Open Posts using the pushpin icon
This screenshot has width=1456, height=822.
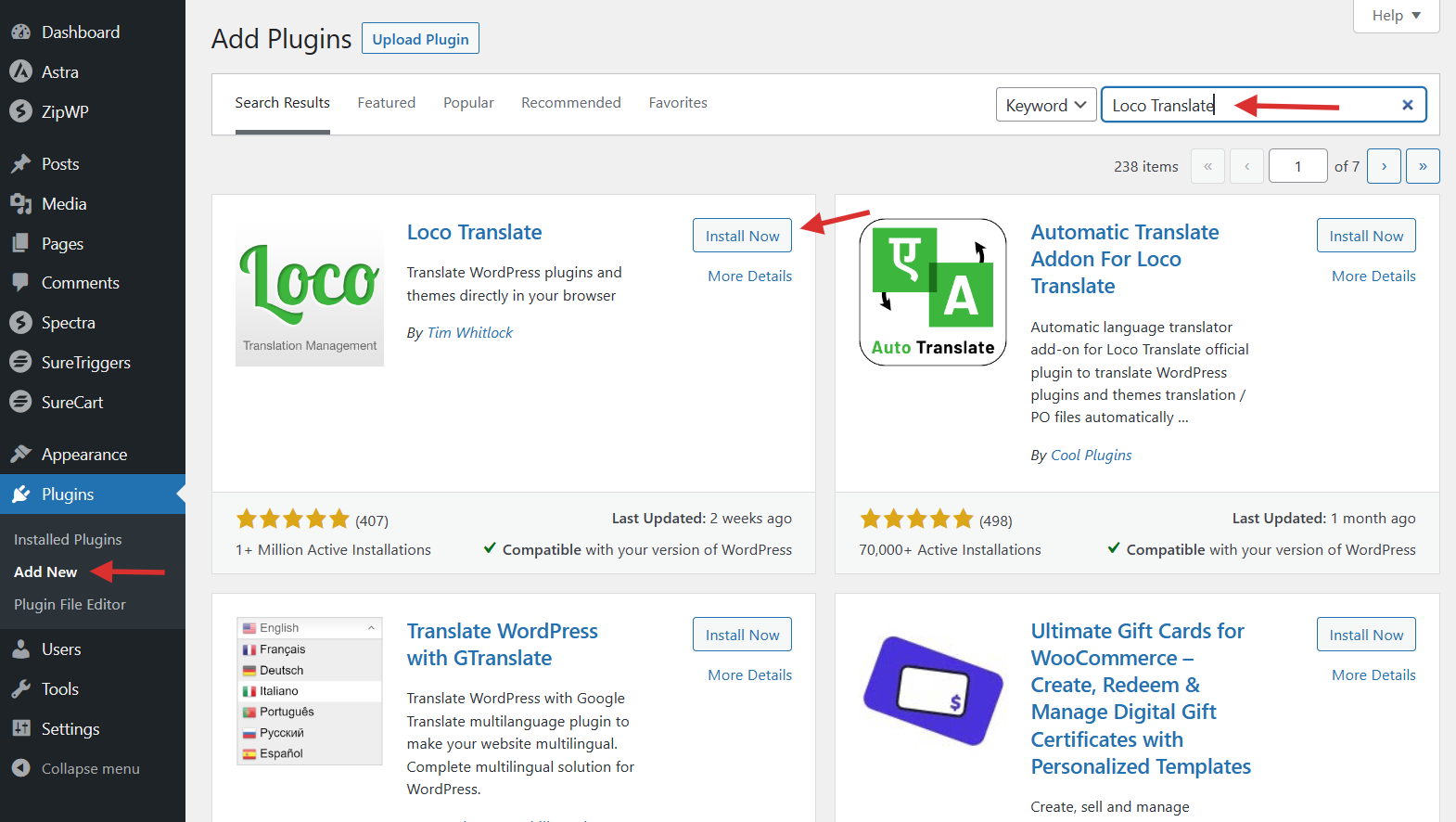pos(20,164)
